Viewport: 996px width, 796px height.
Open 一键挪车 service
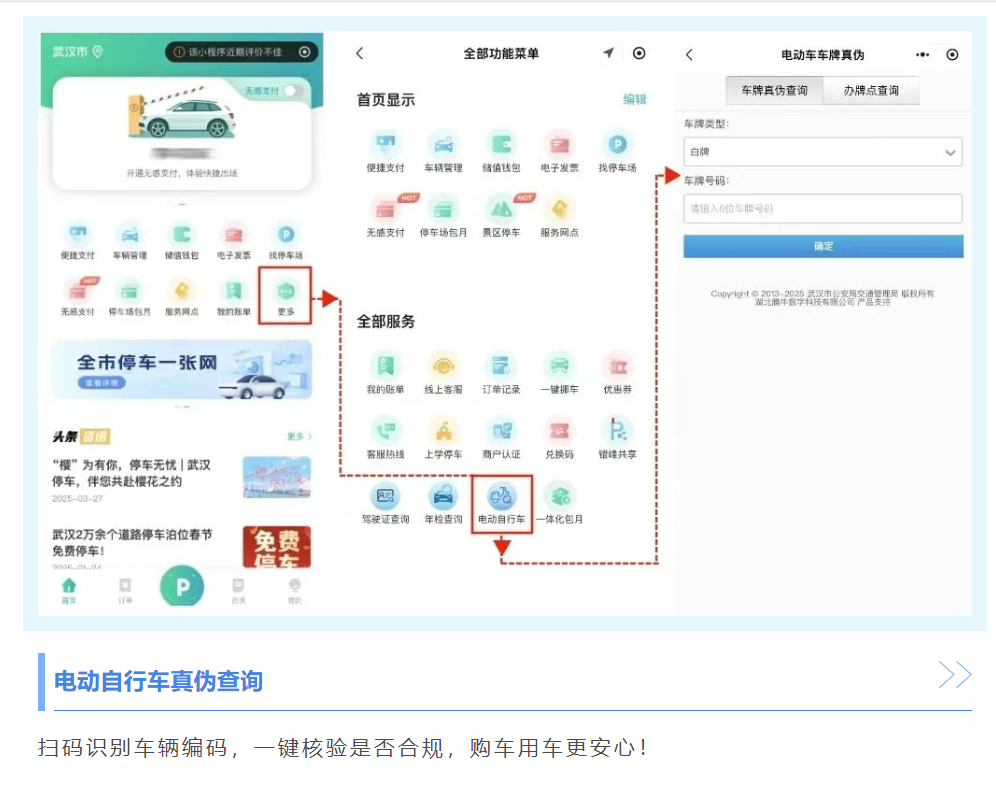pos(559,372)
